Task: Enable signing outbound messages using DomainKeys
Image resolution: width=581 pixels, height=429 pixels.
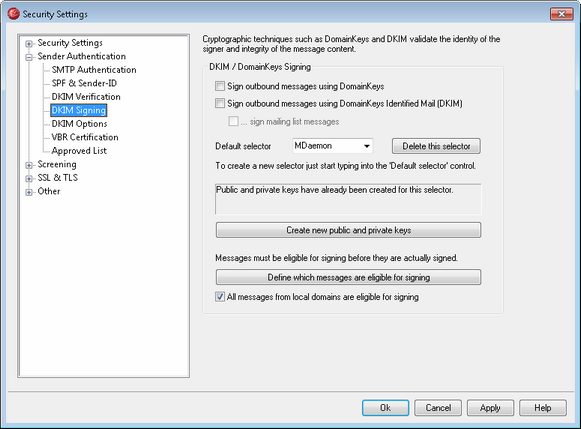Action: coord(220,86)
